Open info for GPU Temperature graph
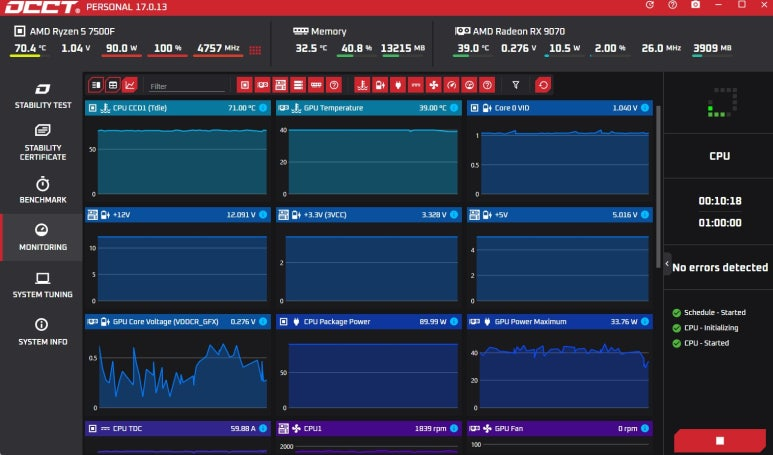773x455 pixels. point(454,107)
